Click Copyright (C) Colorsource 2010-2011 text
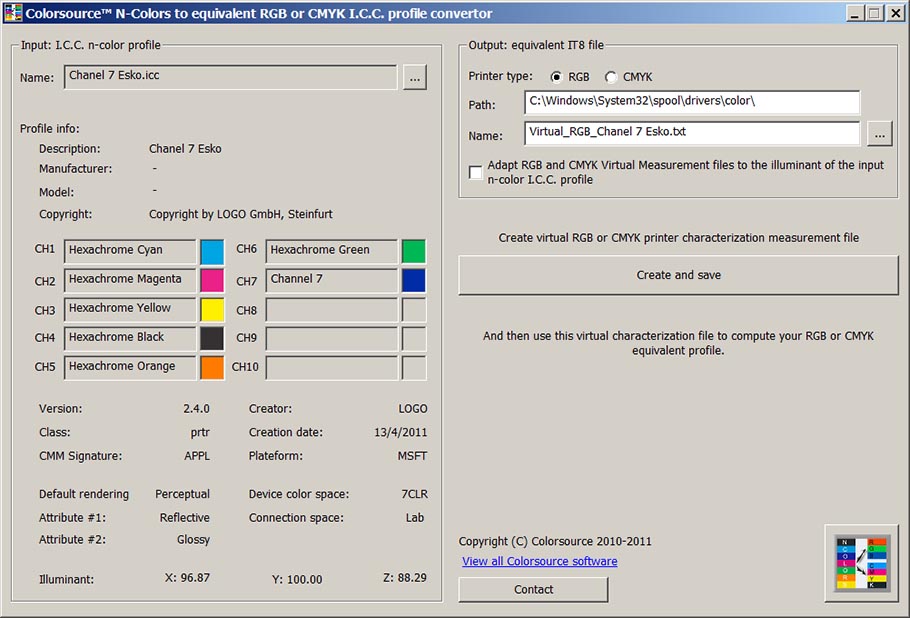This screenshot has width=910, height=618. [x=555, y=541]
